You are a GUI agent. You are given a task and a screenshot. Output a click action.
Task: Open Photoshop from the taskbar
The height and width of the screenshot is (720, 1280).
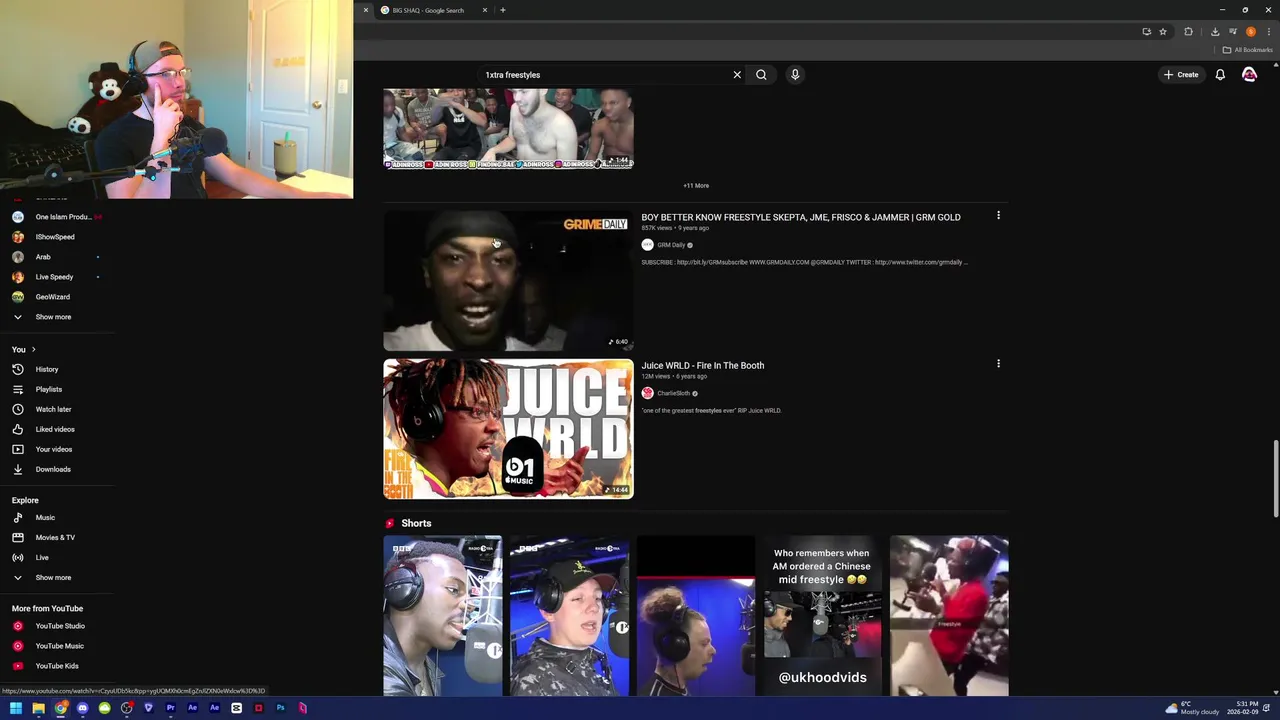pos(280,708)
